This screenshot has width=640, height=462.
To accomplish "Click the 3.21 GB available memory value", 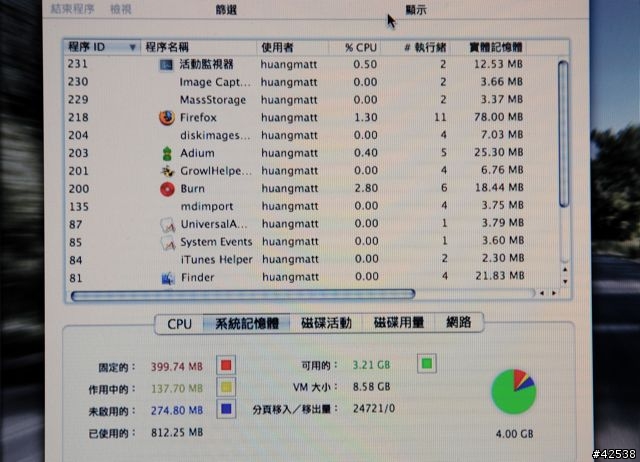I will [371, 365].
